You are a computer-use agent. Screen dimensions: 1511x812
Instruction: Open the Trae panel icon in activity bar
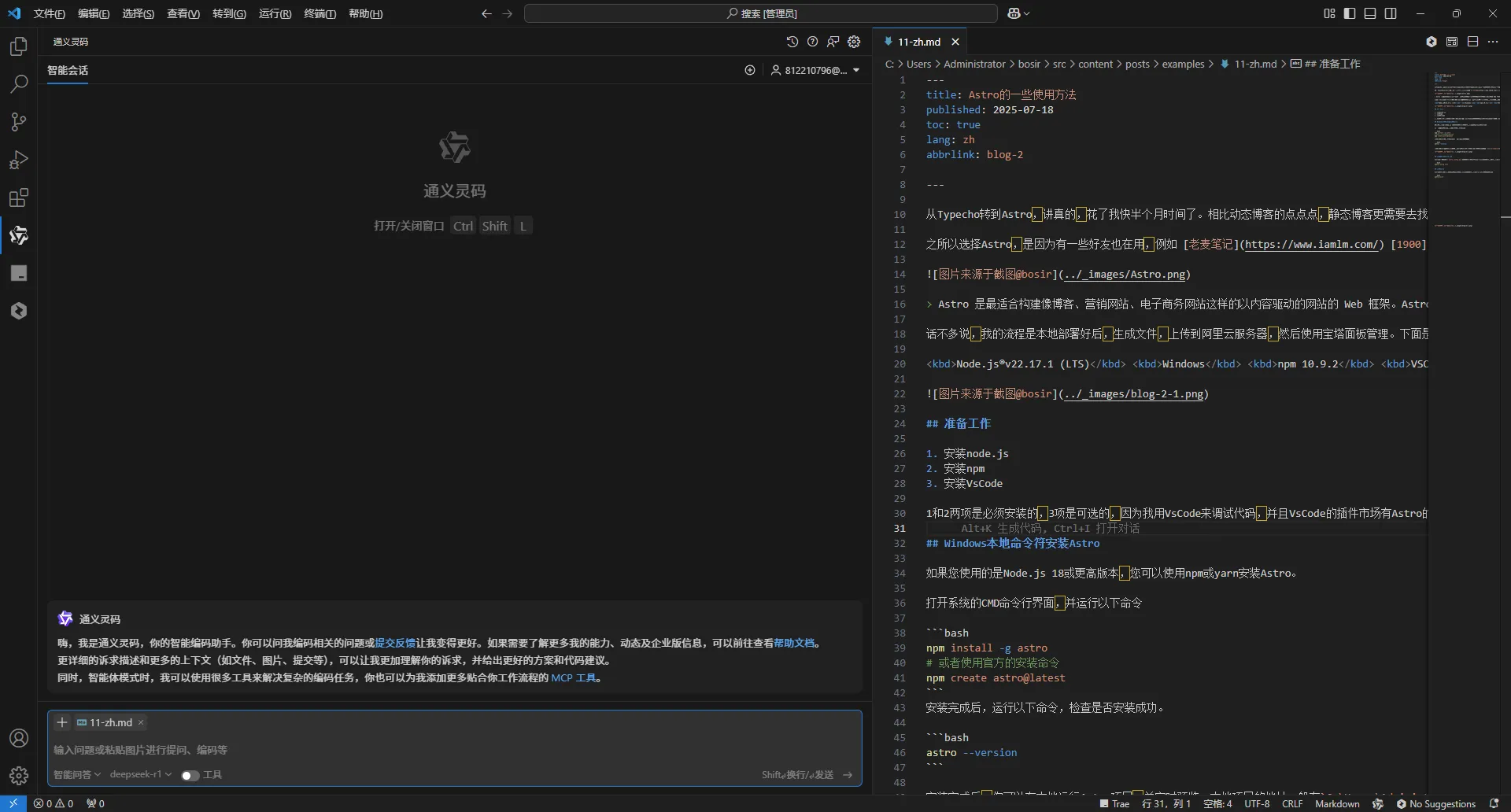(19, 273)
